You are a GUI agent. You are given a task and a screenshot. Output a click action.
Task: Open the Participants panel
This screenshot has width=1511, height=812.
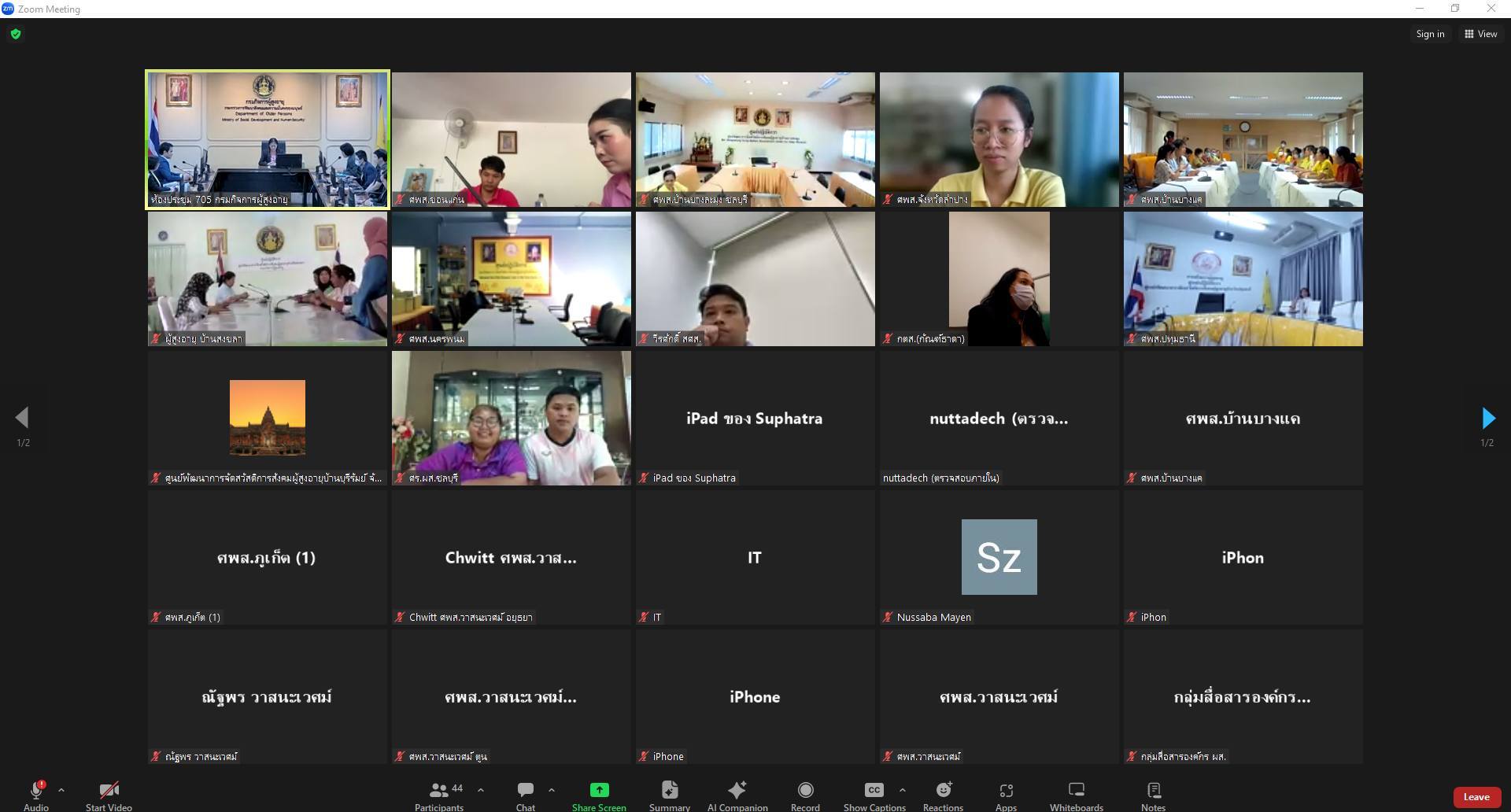click(x=439, y=795)
